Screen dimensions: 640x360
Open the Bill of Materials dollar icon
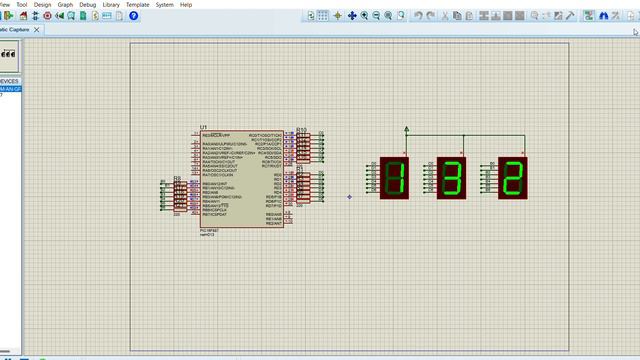tap(95, 16)
